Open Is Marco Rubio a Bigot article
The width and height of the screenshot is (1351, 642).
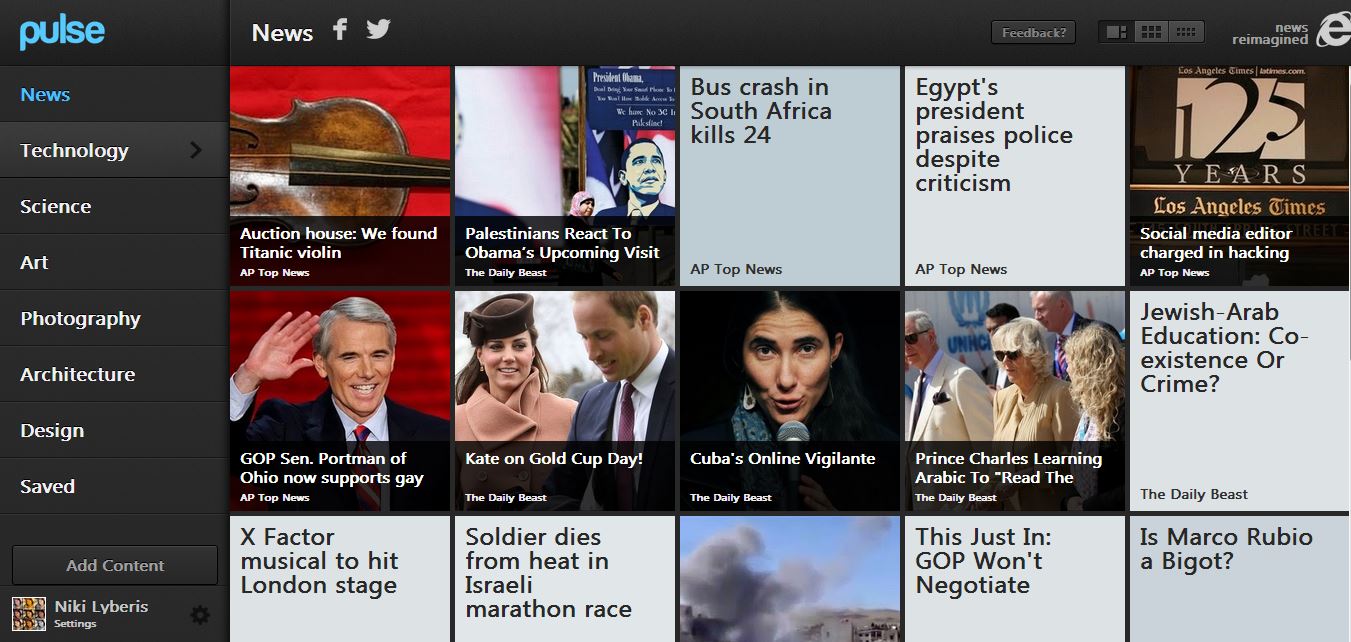1240,579
